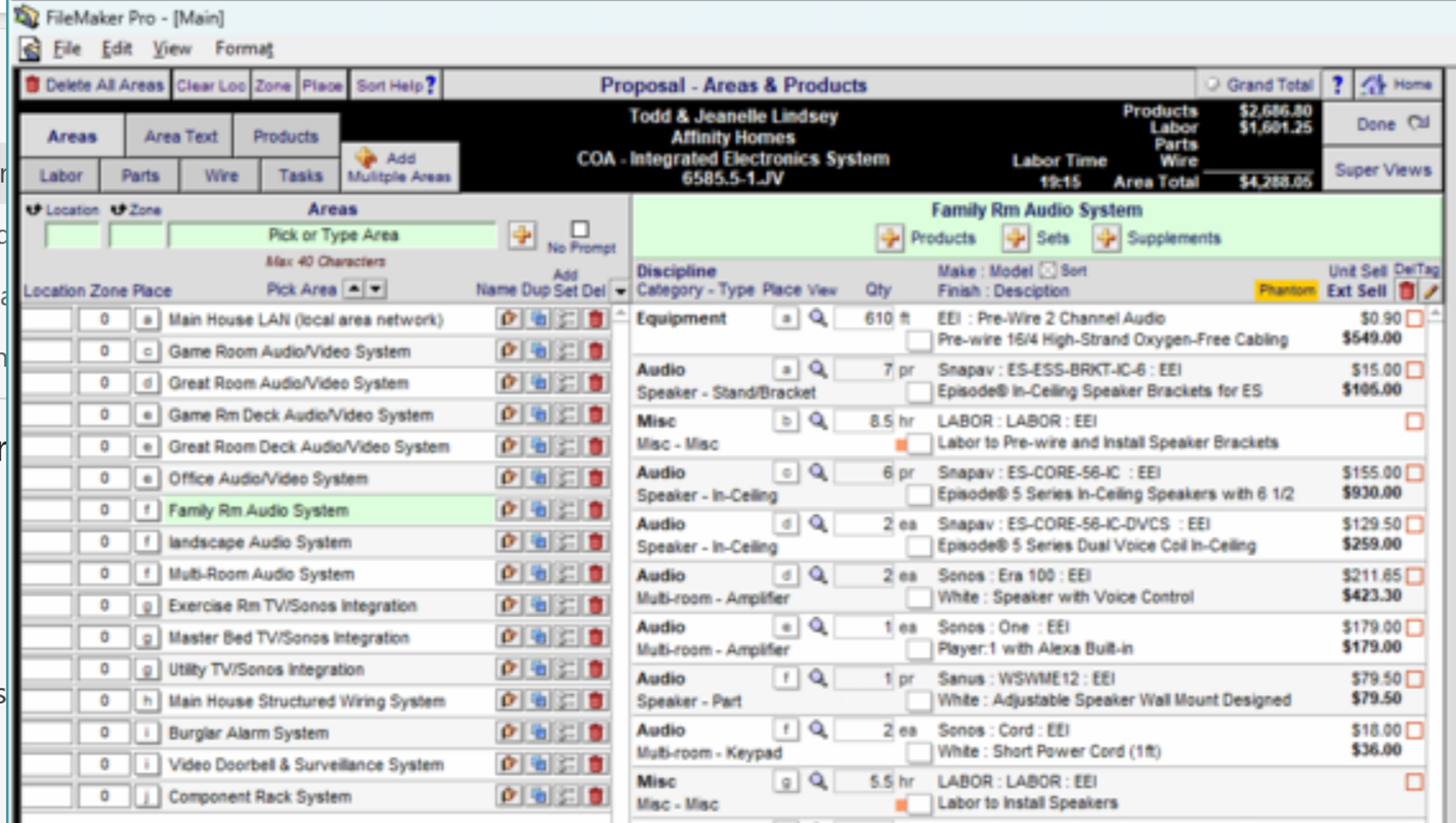Click the Delete All Areas trash icon

33,85
